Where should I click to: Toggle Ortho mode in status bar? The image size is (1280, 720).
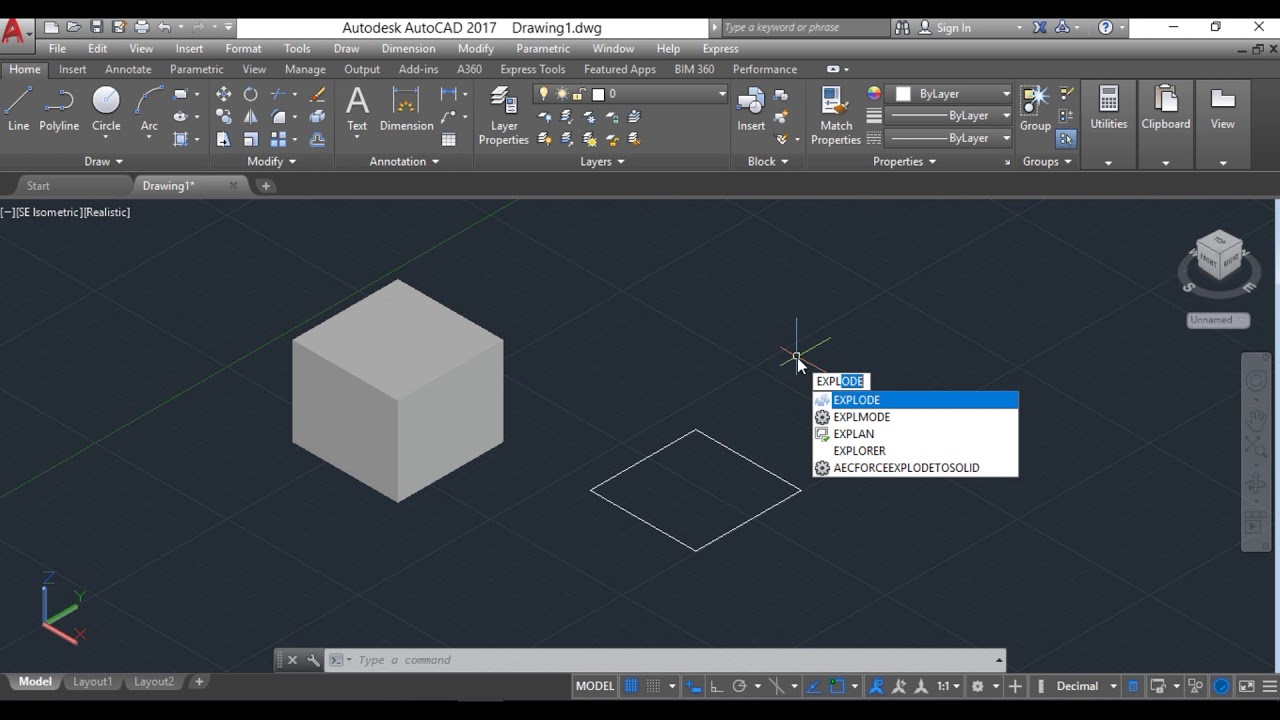click(x=716, y=686)
